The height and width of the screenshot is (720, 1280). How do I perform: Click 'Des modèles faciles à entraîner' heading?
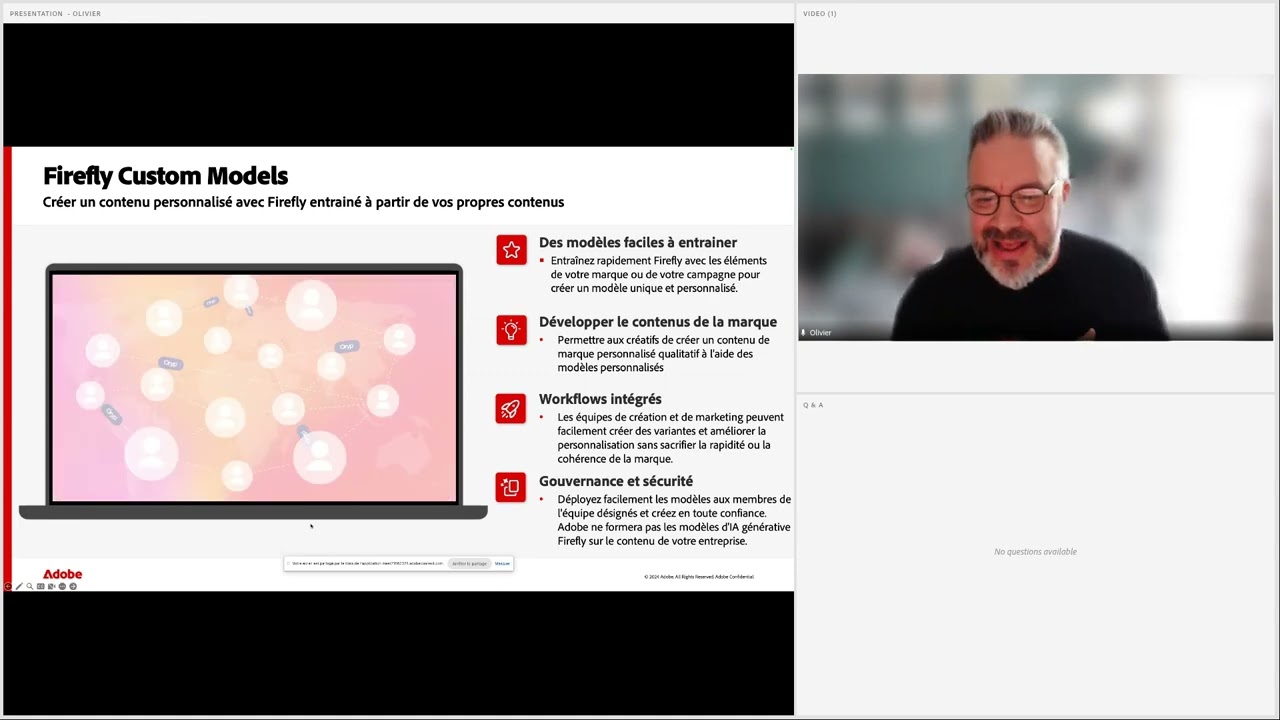tap(638, 242)
